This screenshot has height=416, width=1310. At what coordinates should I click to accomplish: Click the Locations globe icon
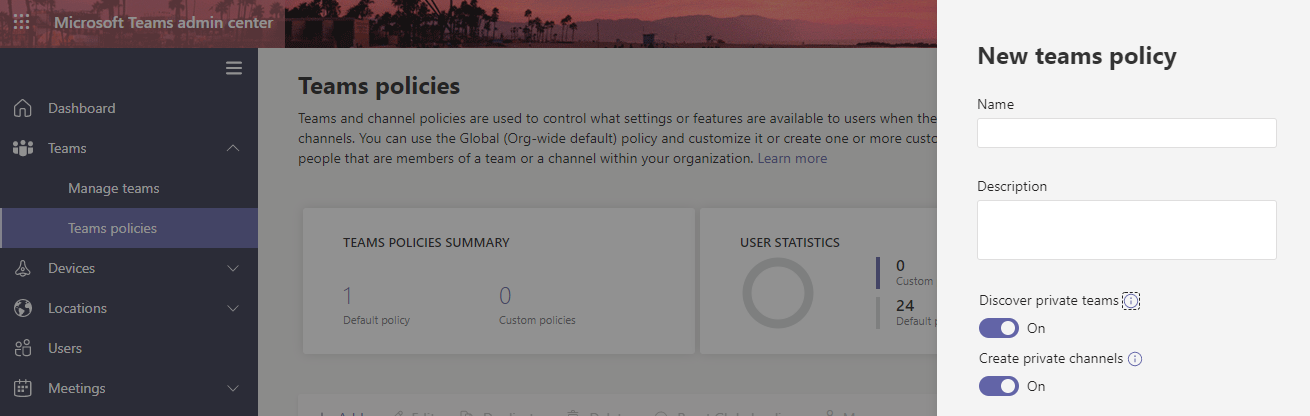22,308
